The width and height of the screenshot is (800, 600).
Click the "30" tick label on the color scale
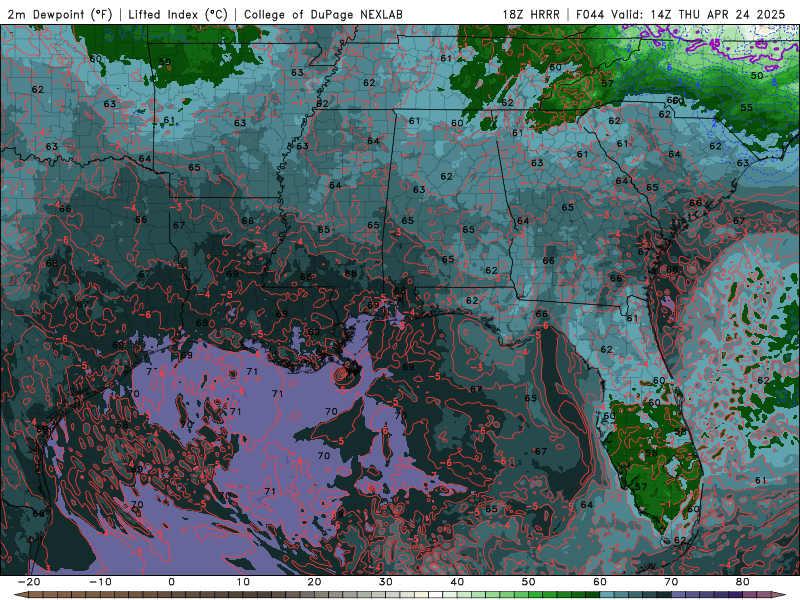[x=386, y=582]
